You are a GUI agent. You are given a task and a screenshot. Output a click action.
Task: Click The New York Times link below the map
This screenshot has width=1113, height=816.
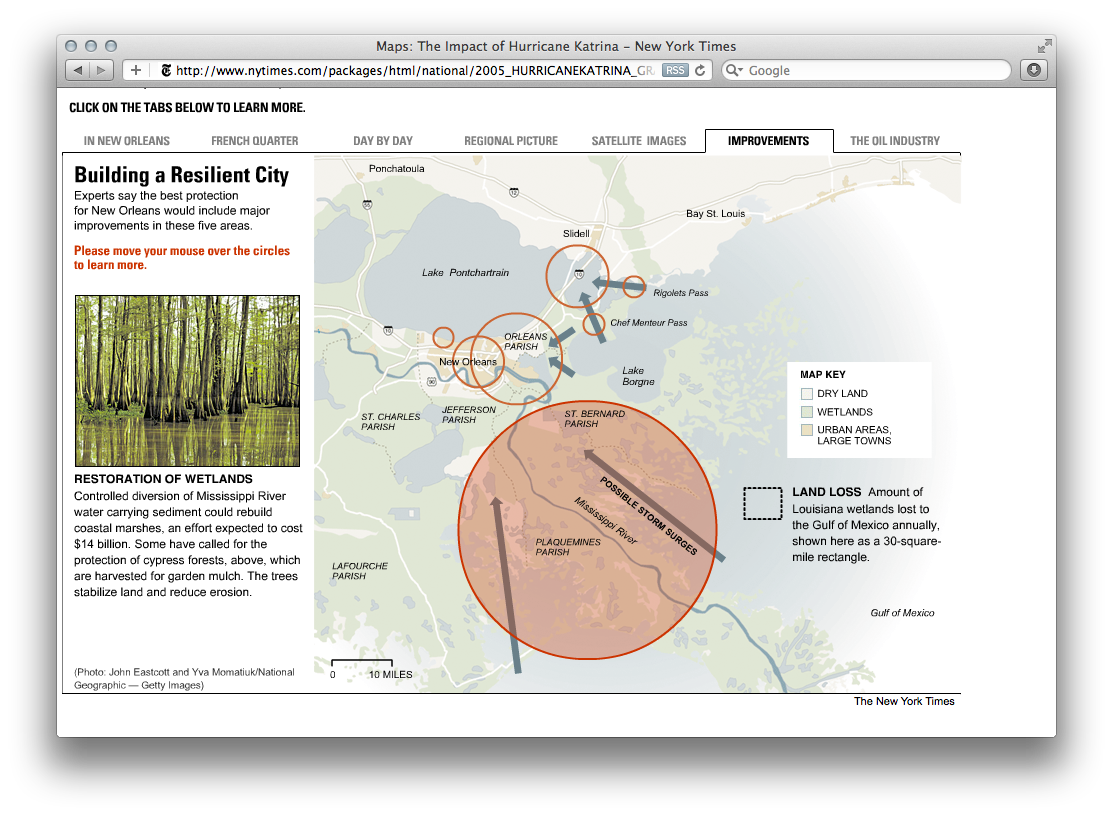point(903,701)
